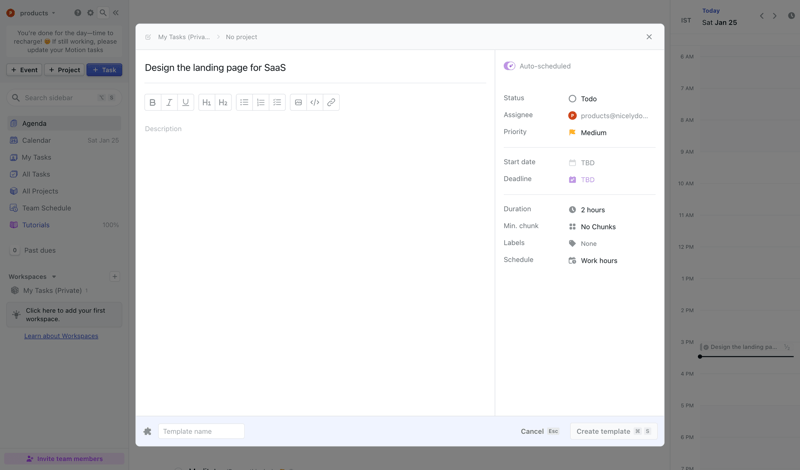Click the Today label in calendar

point(711,10)
